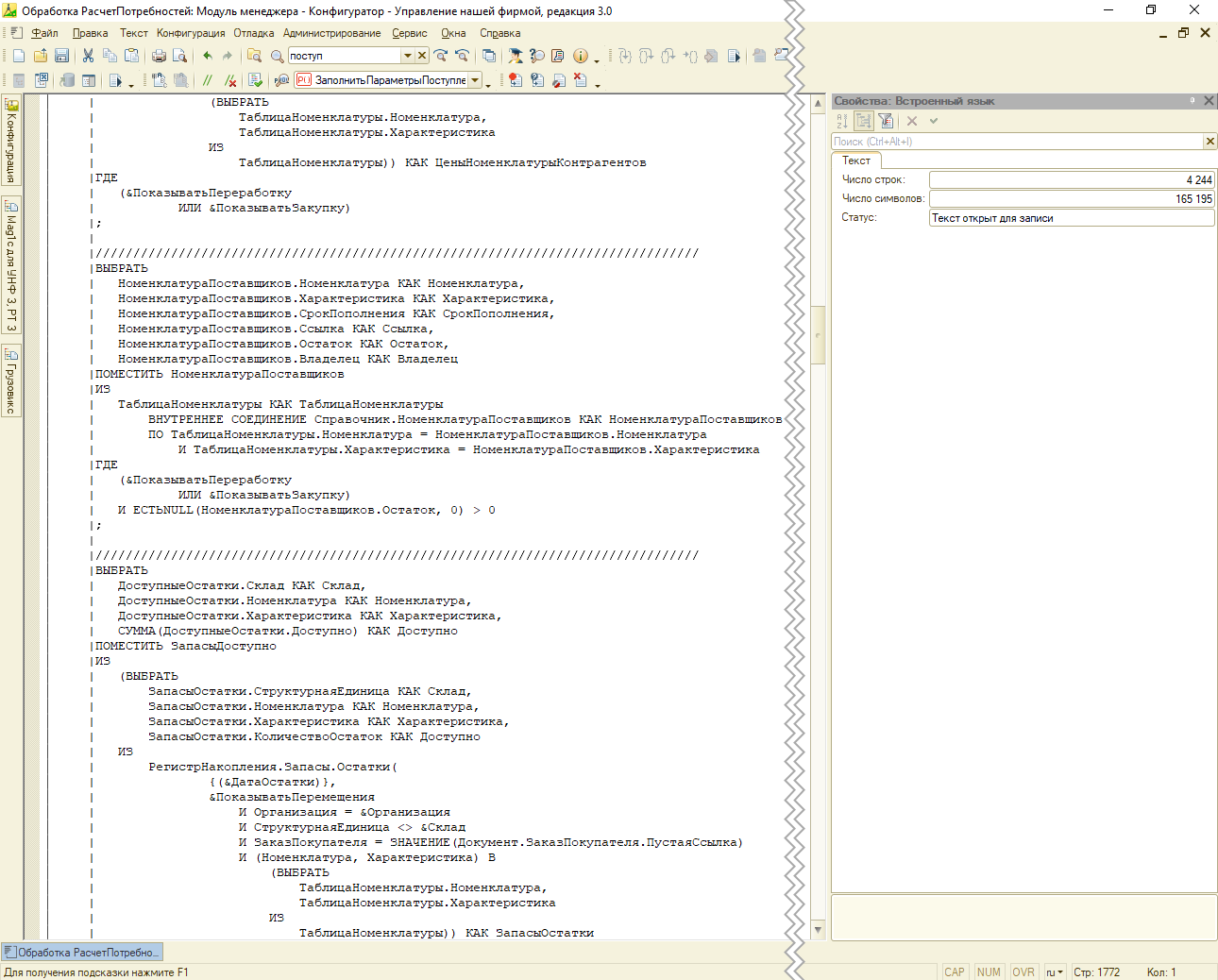Viewport: 1218px width, 980px height.
Task: Switch to Обработка РасчетПотребно window button
Action: tap(82, 953)
